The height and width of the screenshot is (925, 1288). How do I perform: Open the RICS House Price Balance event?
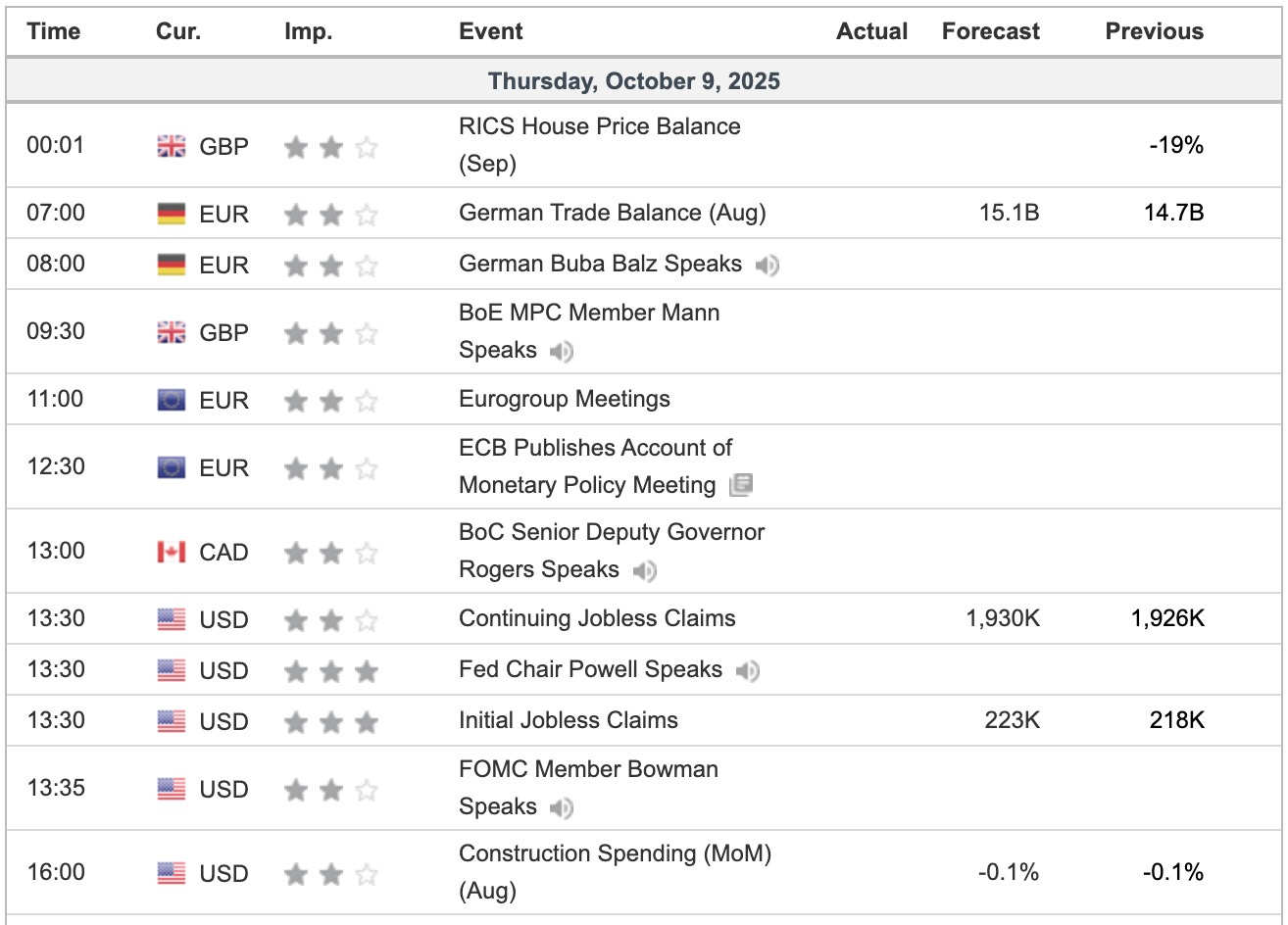coord(600,145)
